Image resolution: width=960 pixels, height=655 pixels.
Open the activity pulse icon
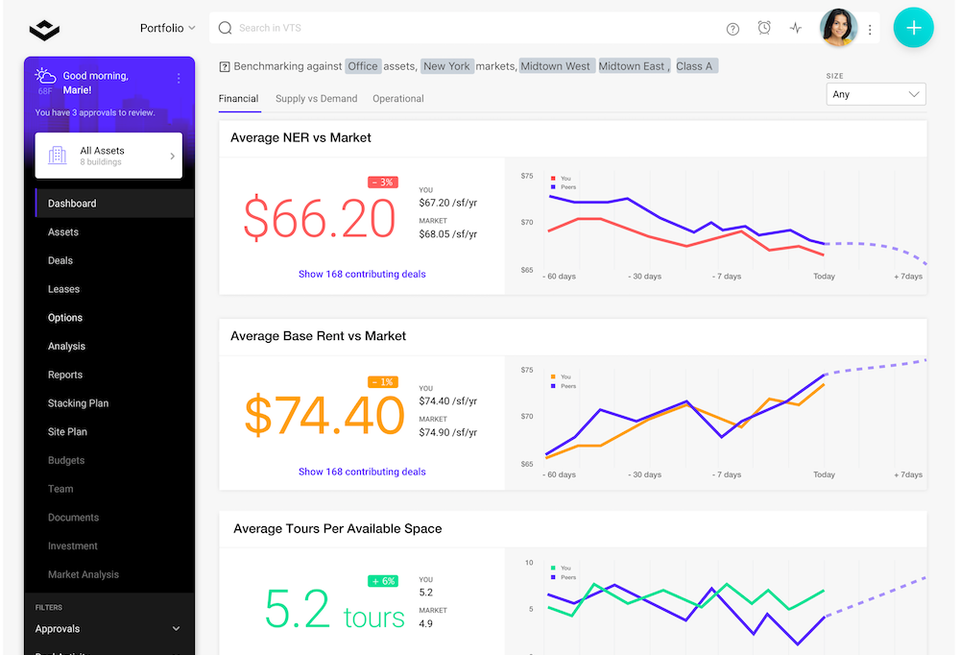pyautogui.click(x=795, y=28)
